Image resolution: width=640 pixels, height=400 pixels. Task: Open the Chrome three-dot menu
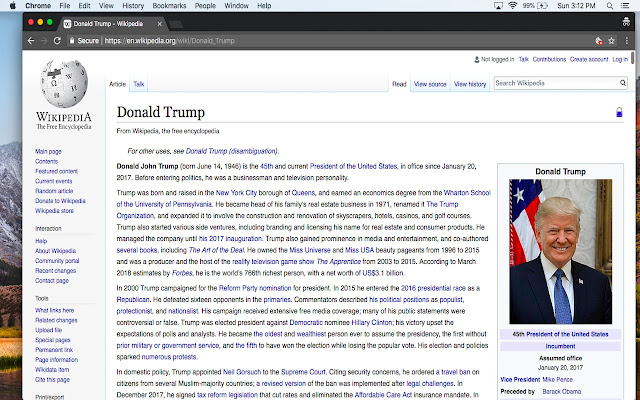pos(627,40)
